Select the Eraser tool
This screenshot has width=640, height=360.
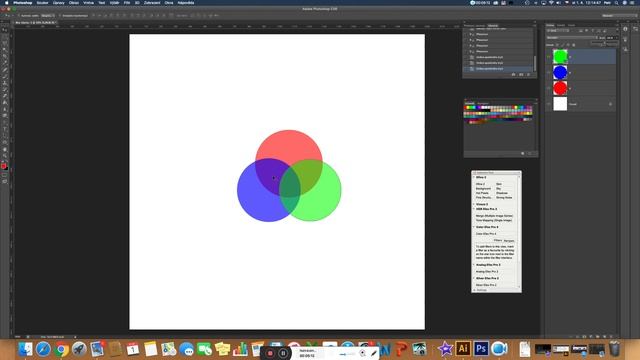click(5, 96)
